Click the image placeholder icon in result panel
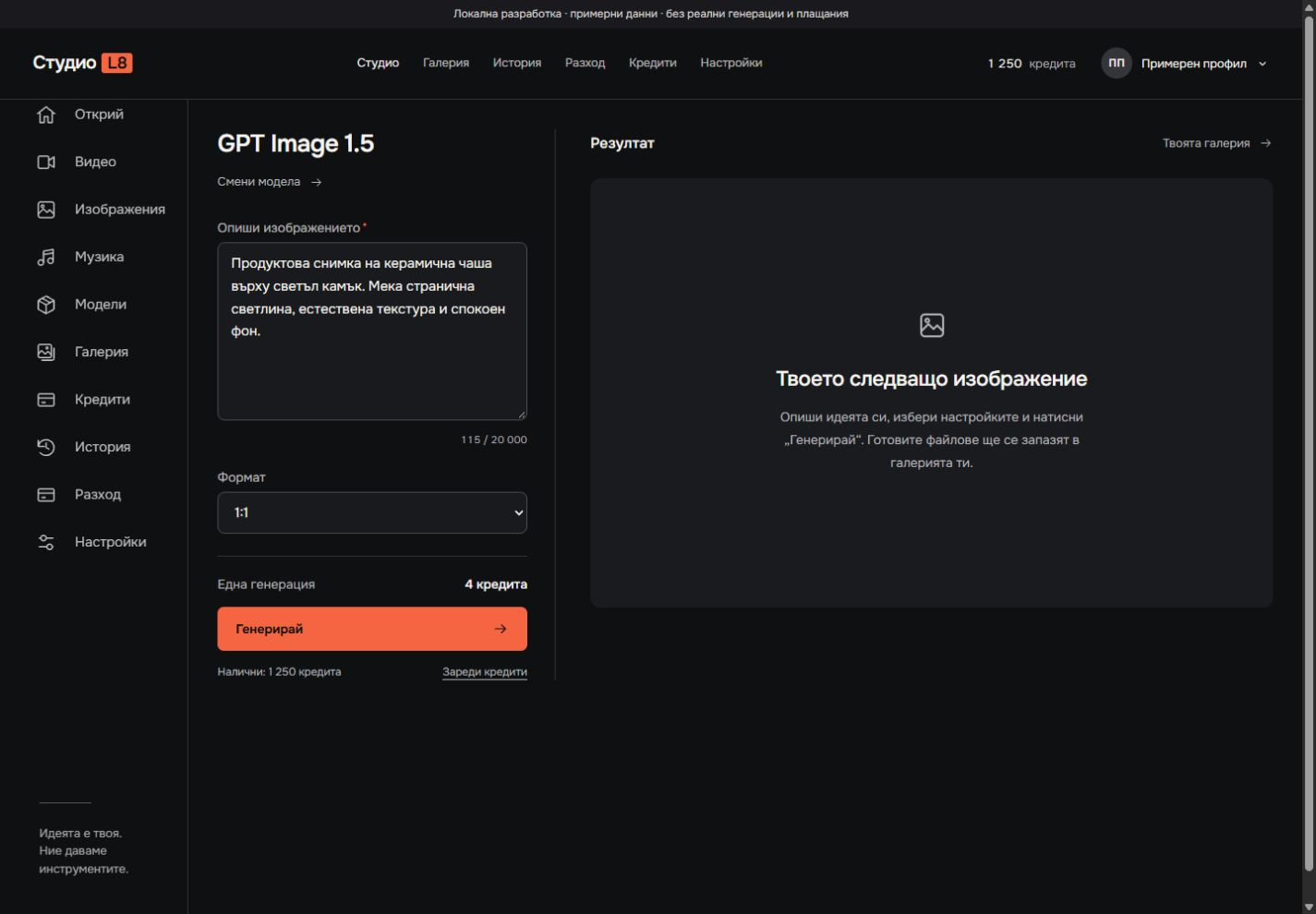The width and height of the screenshot is (1316, 914). coord(932,325)
